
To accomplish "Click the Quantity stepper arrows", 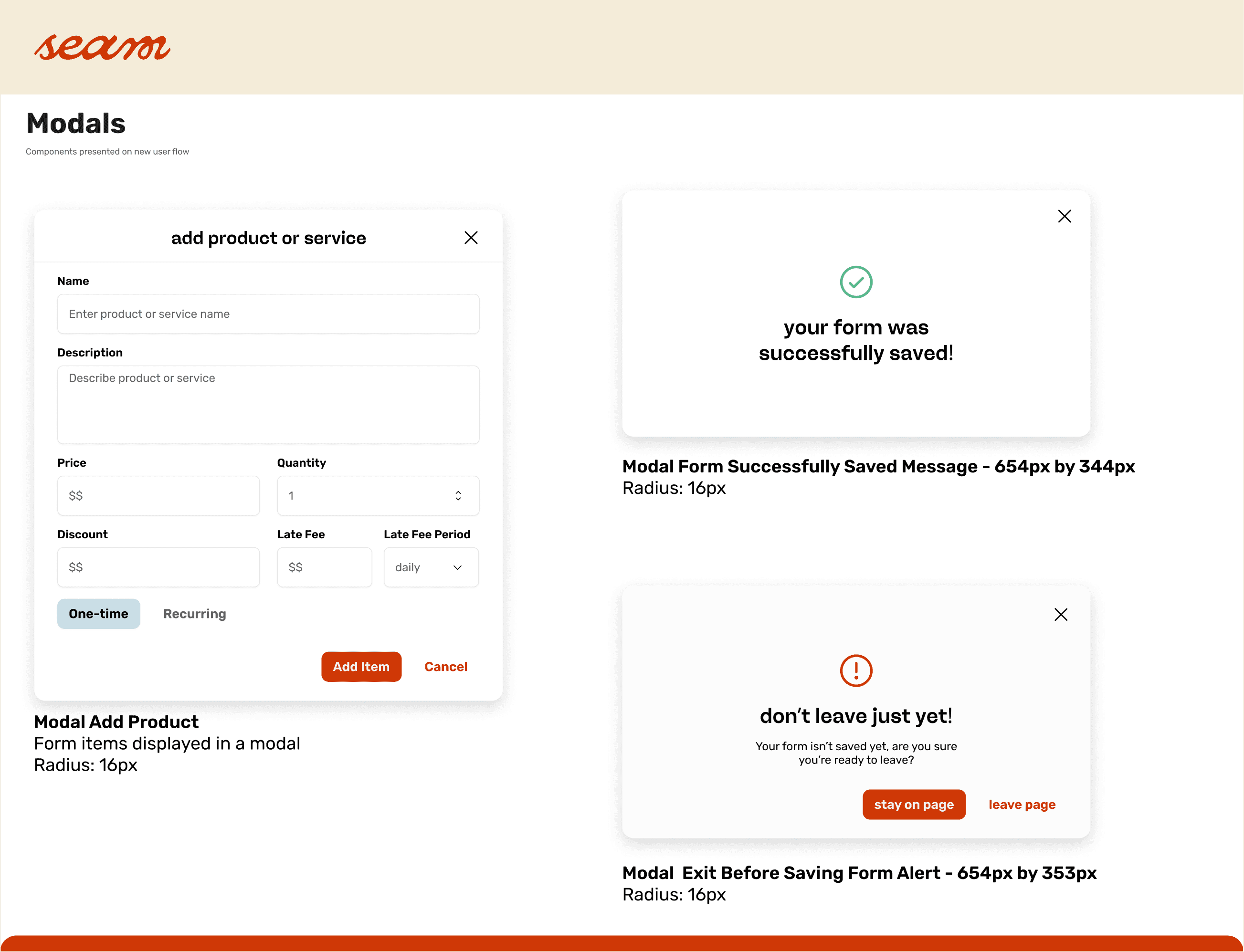I will pos(458,496).
